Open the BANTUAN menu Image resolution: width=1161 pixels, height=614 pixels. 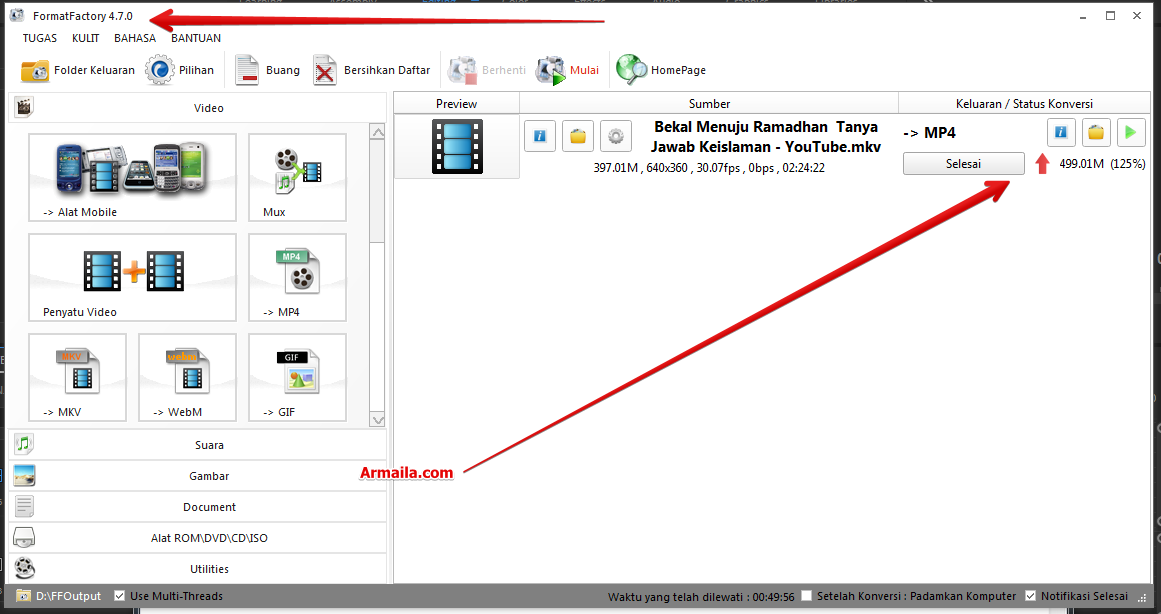coord(196,38)
